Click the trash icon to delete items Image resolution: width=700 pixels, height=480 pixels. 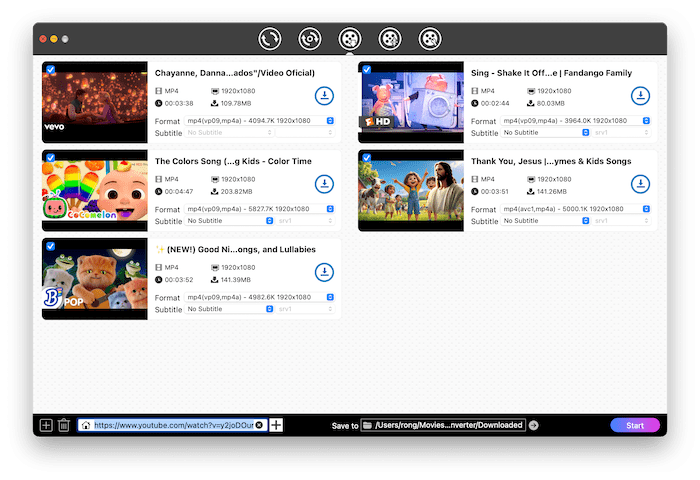[64, 425]
